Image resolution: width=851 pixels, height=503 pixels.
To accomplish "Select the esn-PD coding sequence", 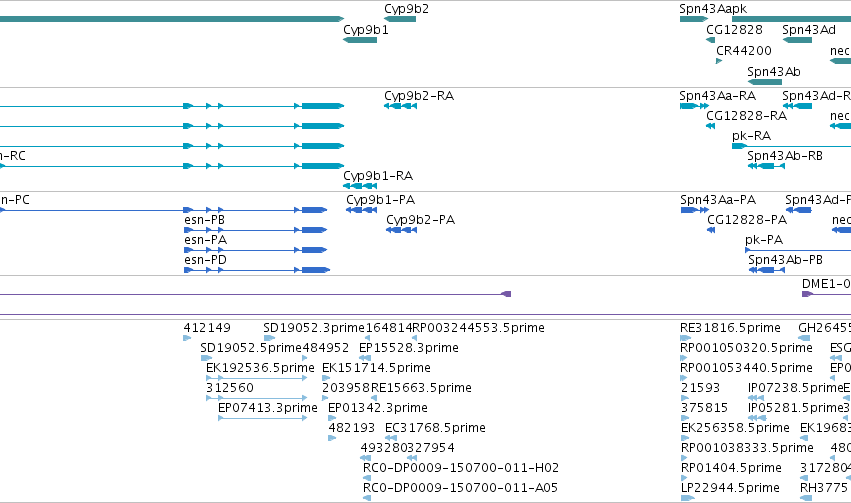I will pyautogui.click(x=205, y=260).
